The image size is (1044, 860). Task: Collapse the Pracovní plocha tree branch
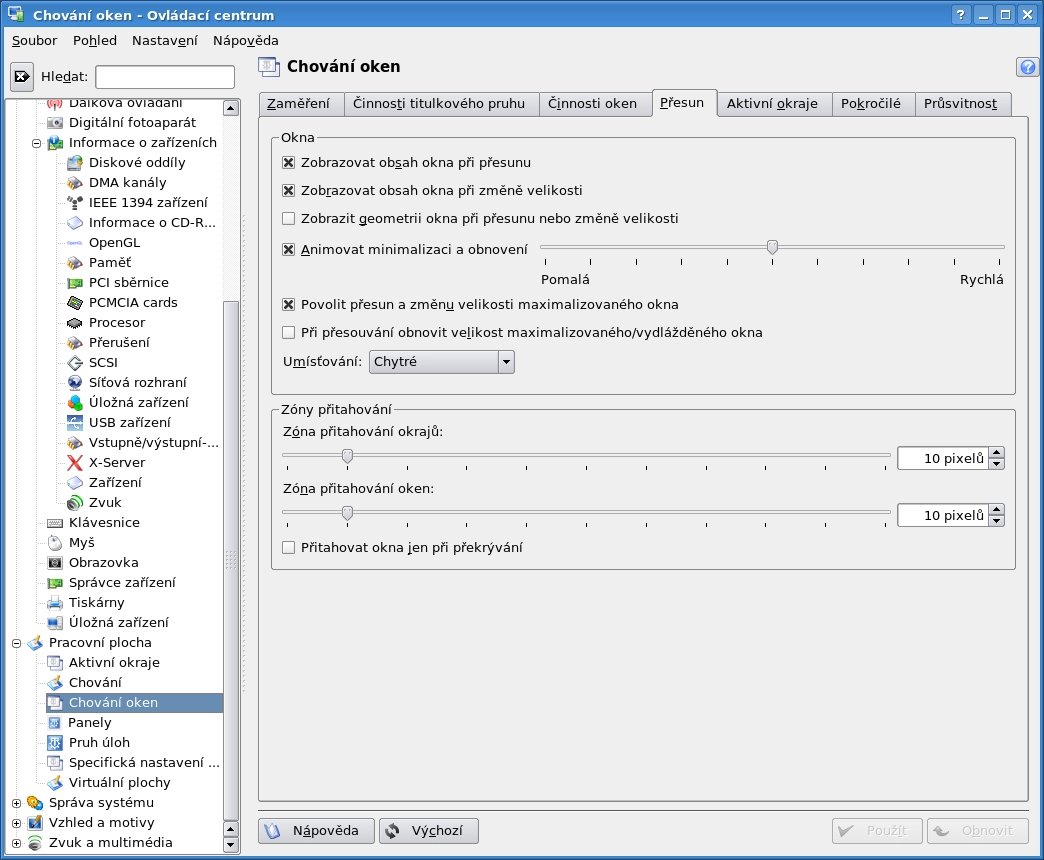pos(17,643)
